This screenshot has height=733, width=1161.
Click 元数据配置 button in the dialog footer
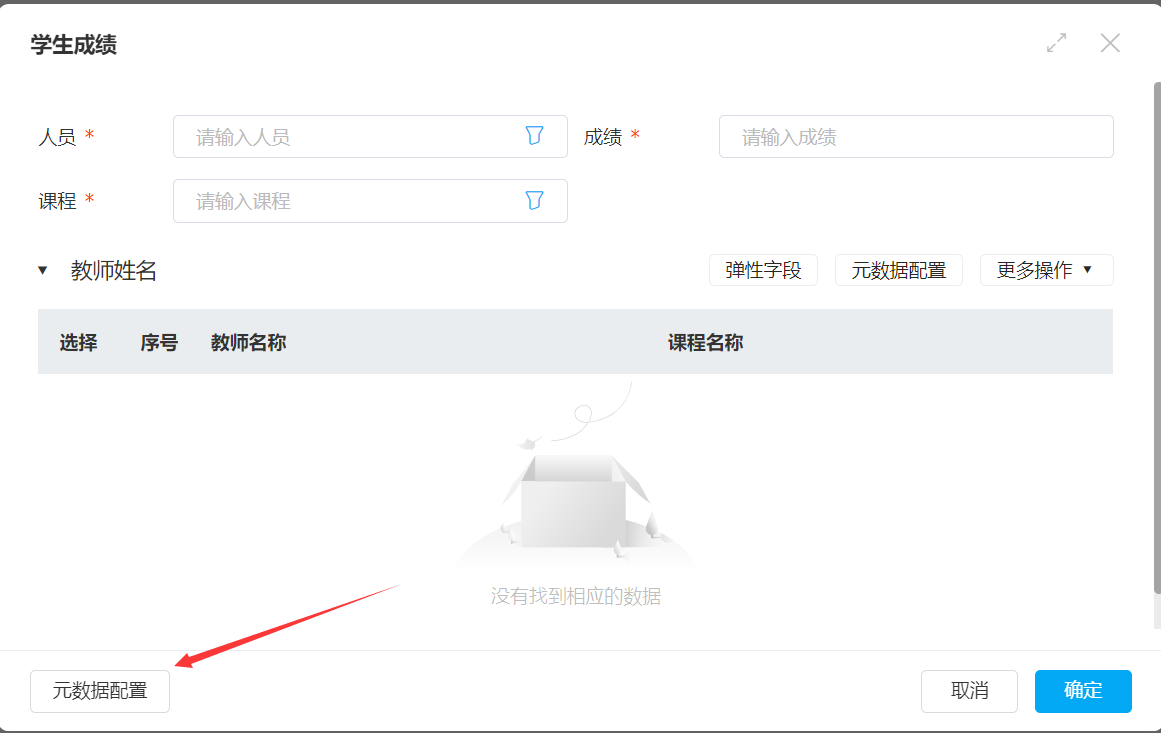coord(100,691)
